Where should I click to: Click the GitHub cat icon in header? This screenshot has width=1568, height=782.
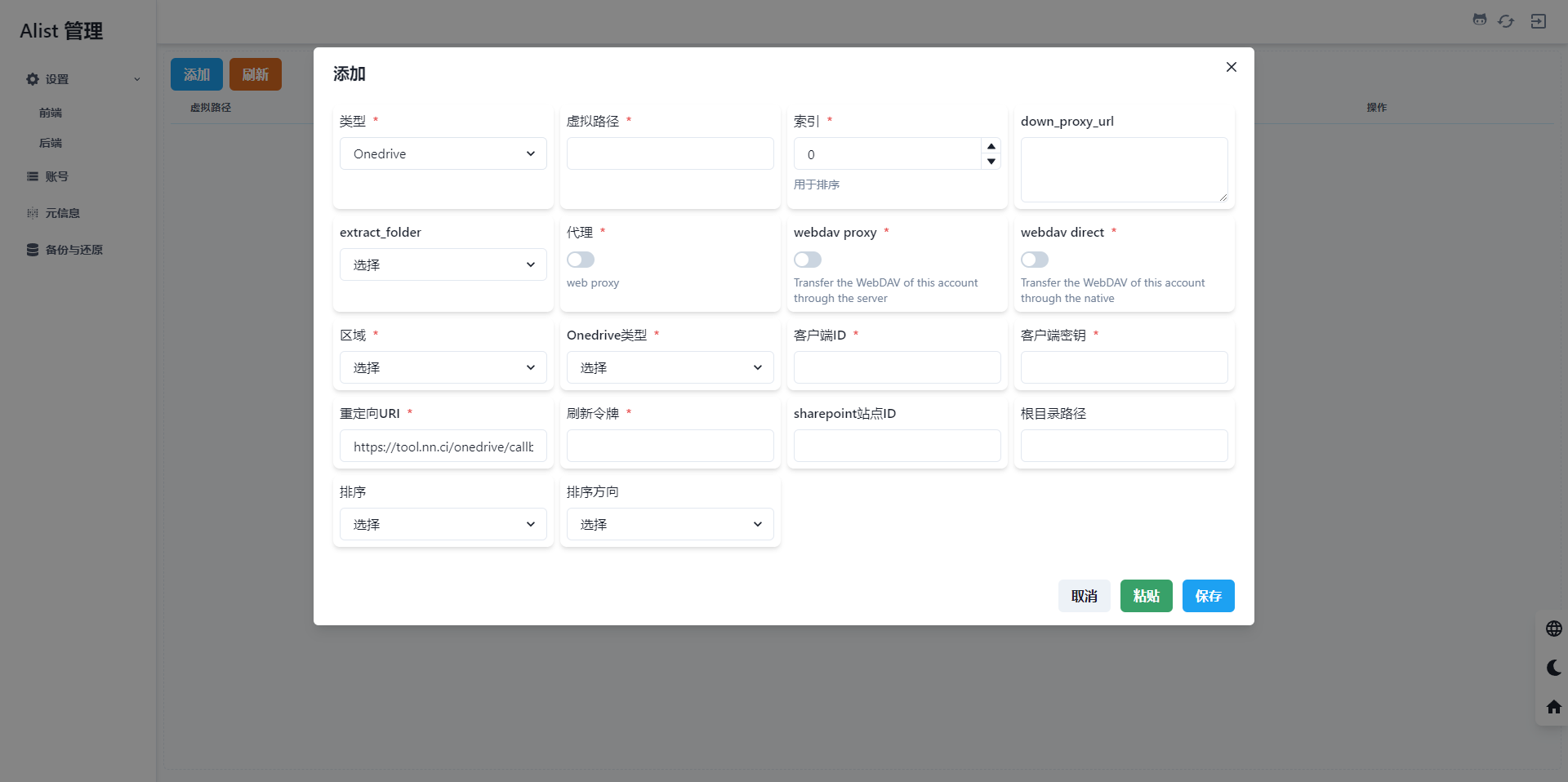pyautogui.click(x=1479, y=20)
